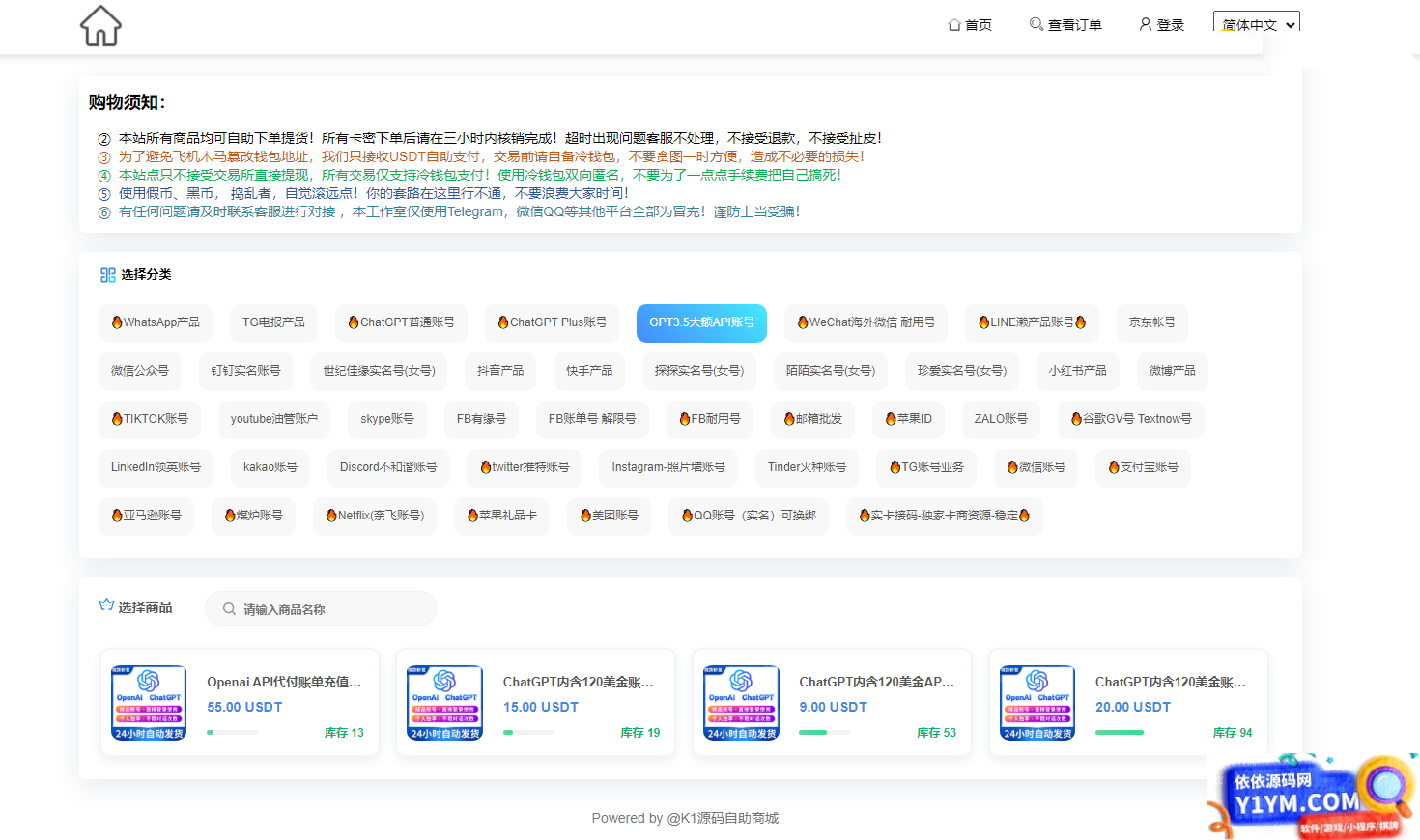Open the 谷歌GV号 Textnow号 category
This screenshot has height=840, width=1420.
(1131, 419)
